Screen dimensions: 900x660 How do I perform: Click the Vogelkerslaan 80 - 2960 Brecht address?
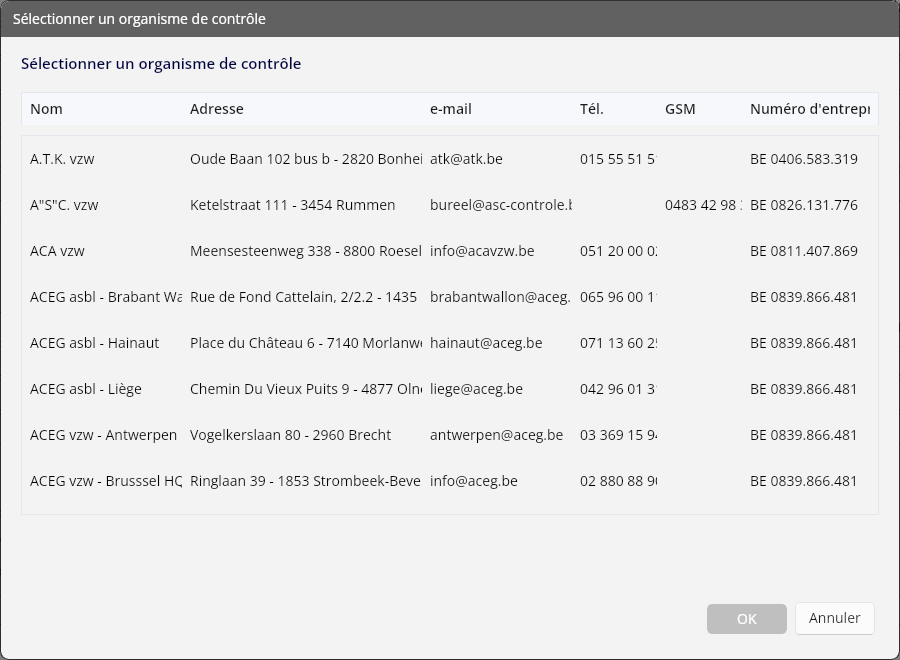tap(290, 434)
